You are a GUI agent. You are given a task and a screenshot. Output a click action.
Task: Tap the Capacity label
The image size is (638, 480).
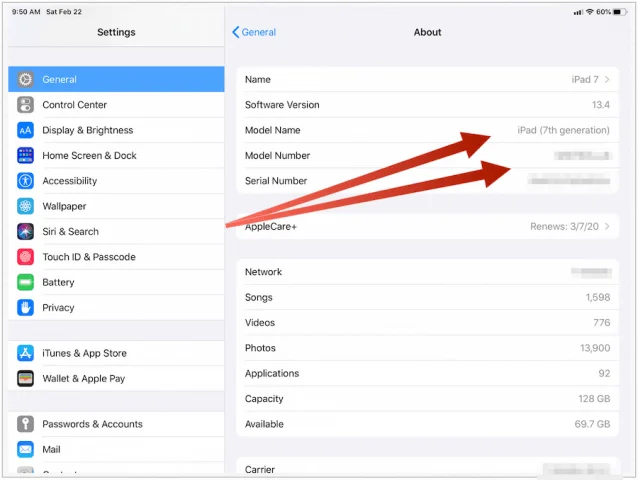(x=264, y=399)
